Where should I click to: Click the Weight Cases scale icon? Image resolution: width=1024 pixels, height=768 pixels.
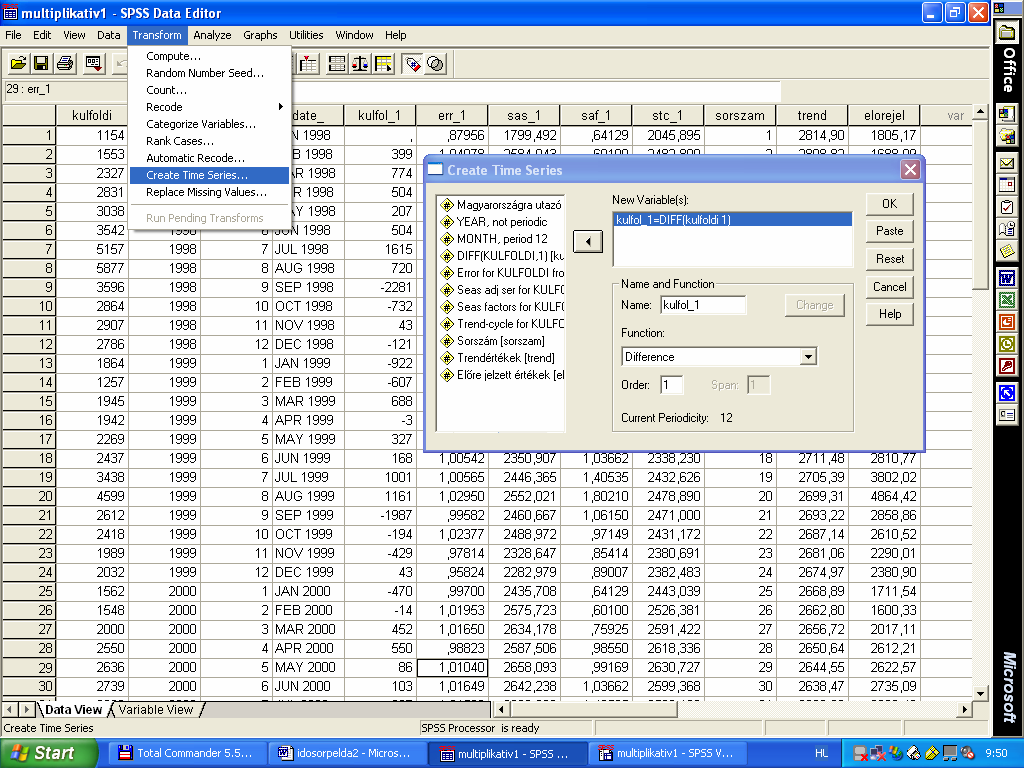pos(360,63)
